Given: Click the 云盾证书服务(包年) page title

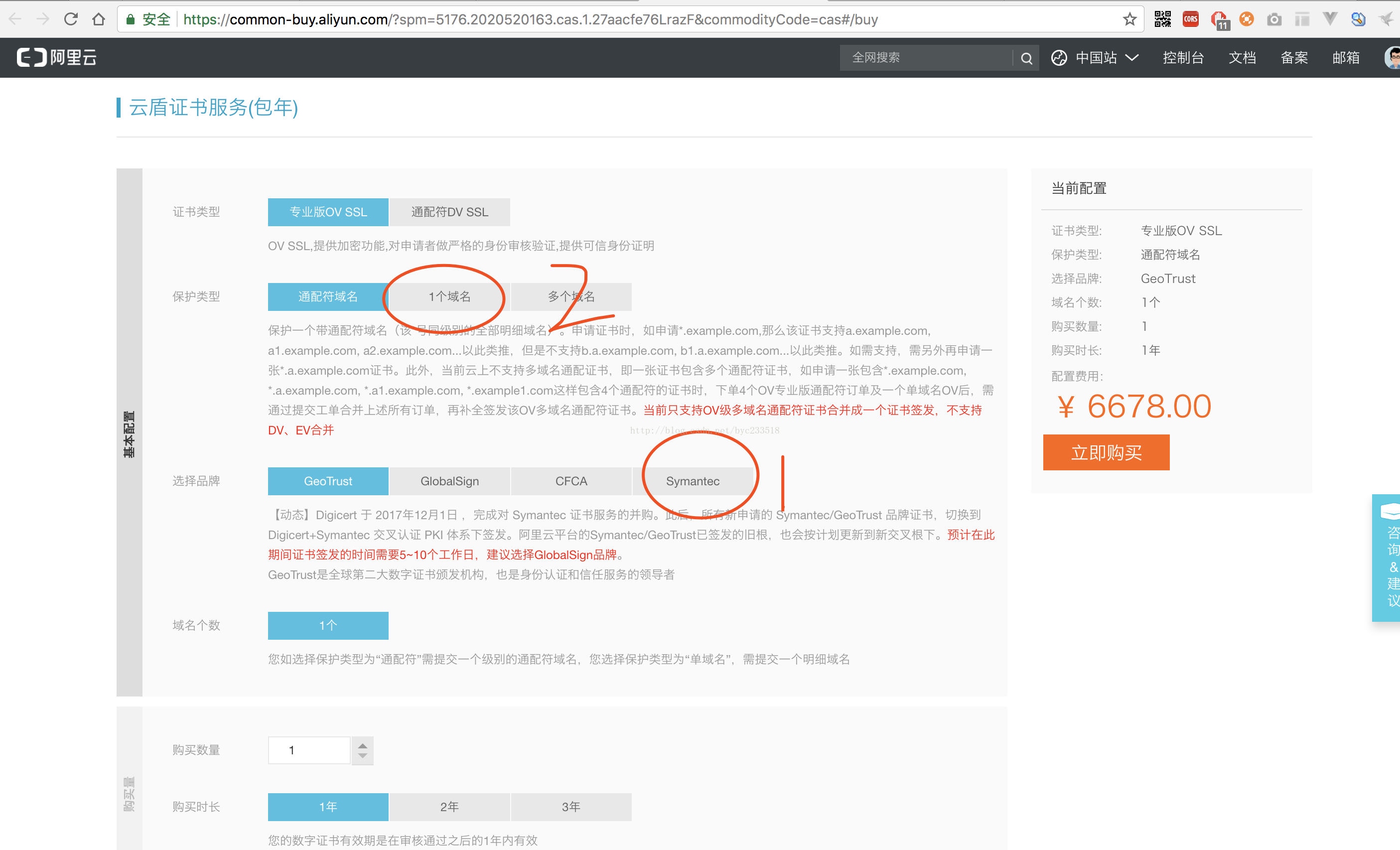Looking at the screenshot, I should point(214,108).
